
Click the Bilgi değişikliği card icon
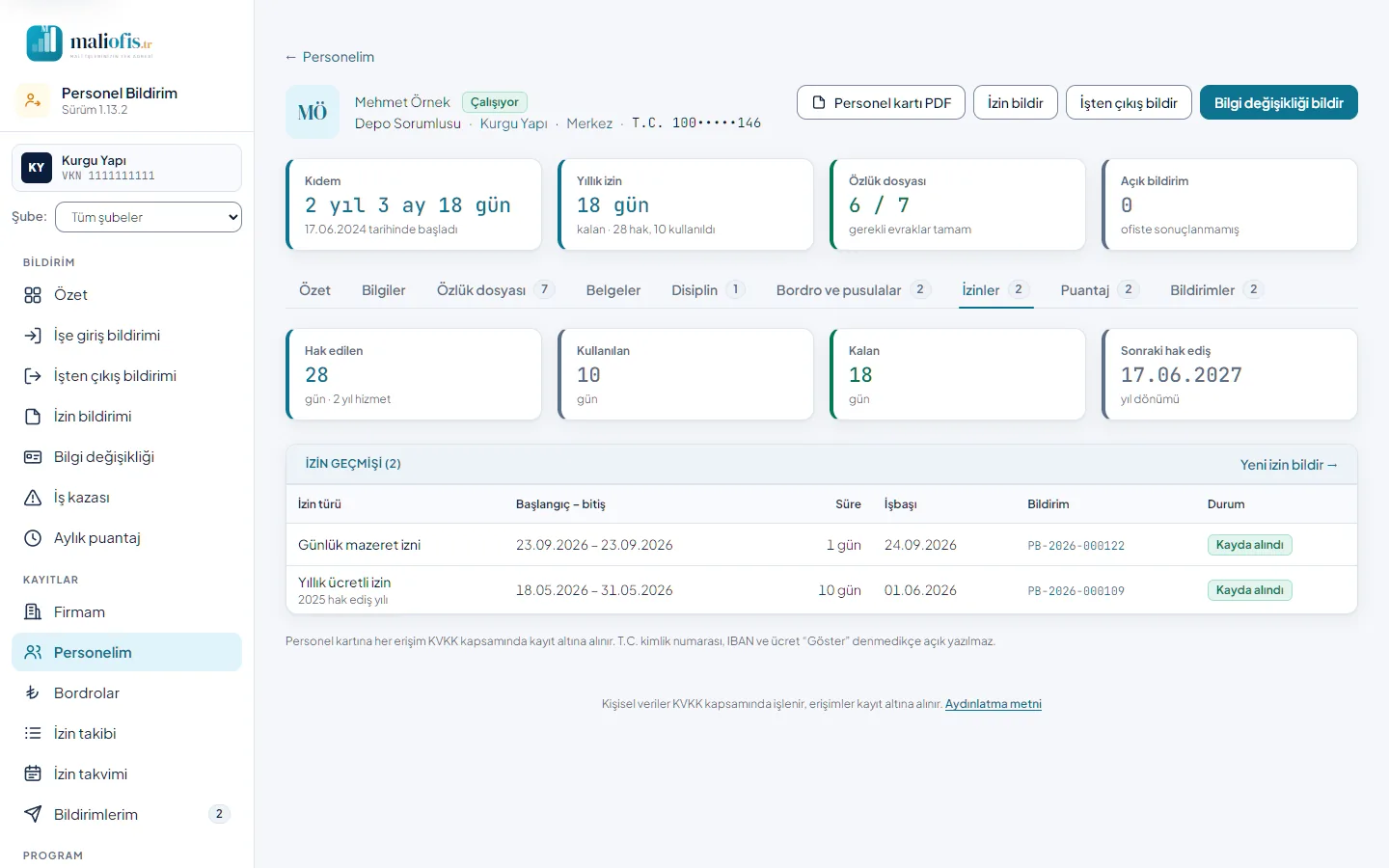pos(33,457)
